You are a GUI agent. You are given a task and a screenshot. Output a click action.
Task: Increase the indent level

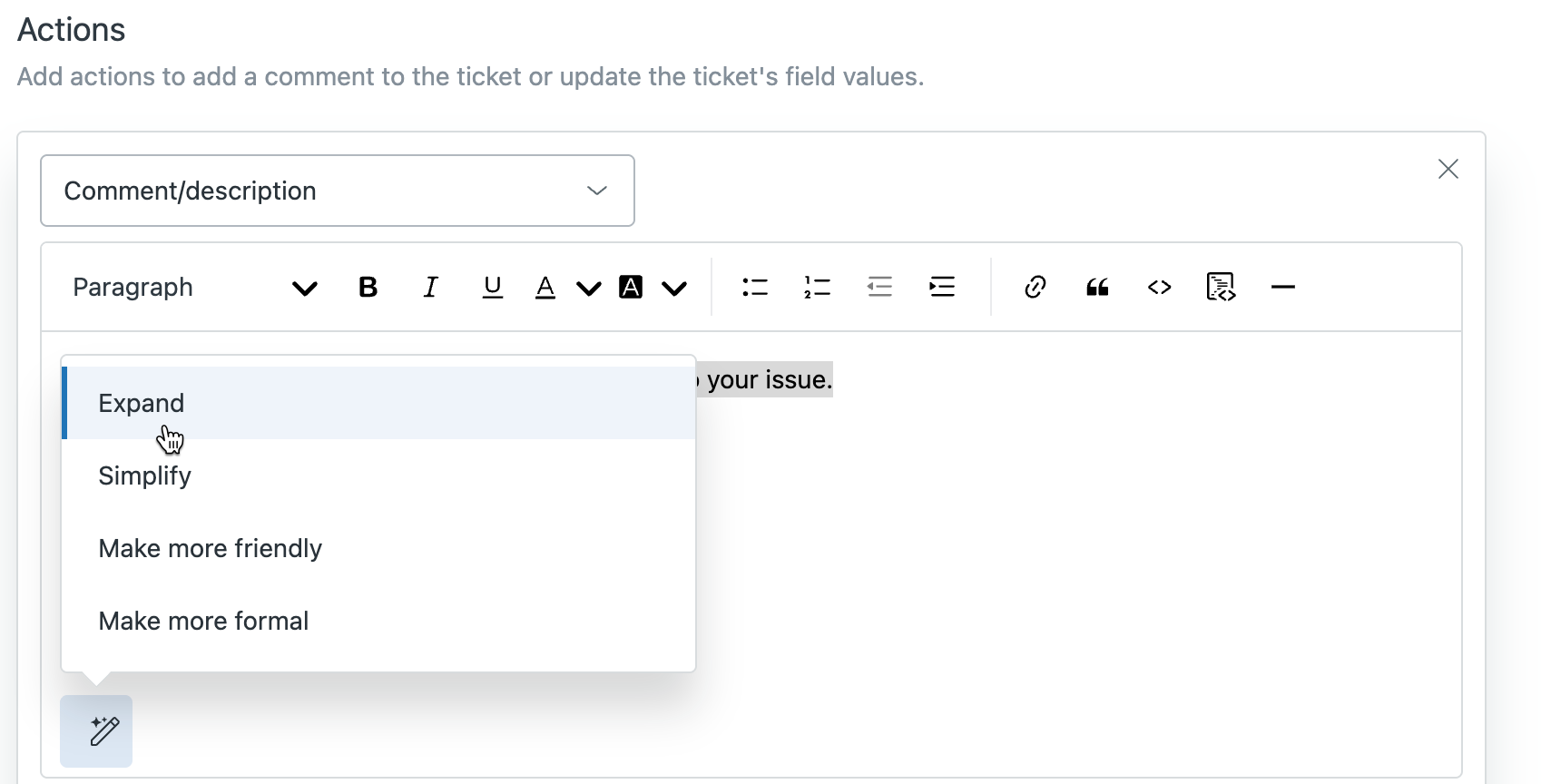click(942, 288)
